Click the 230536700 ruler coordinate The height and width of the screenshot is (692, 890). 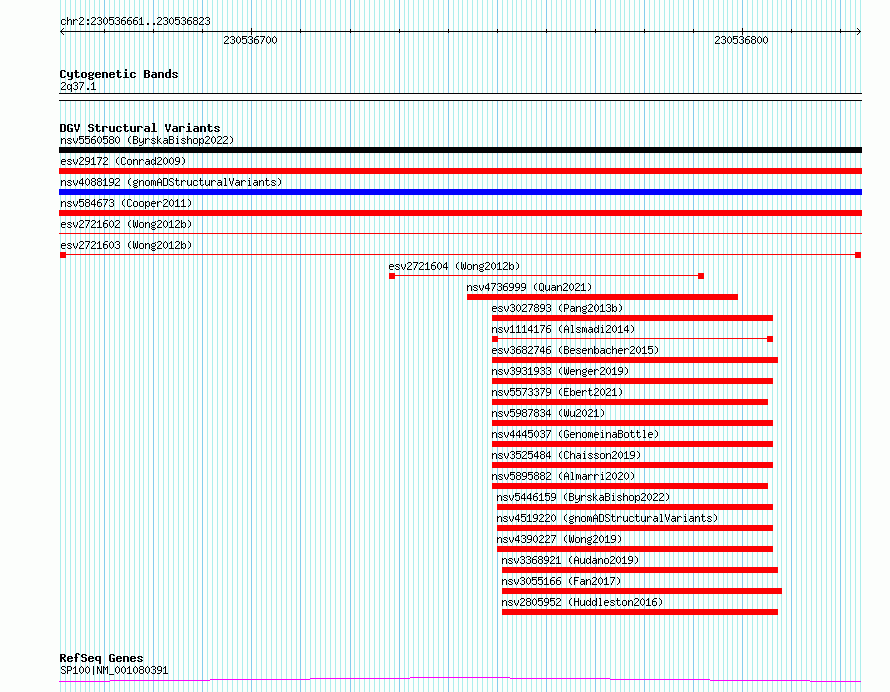[x=250, y=40]
